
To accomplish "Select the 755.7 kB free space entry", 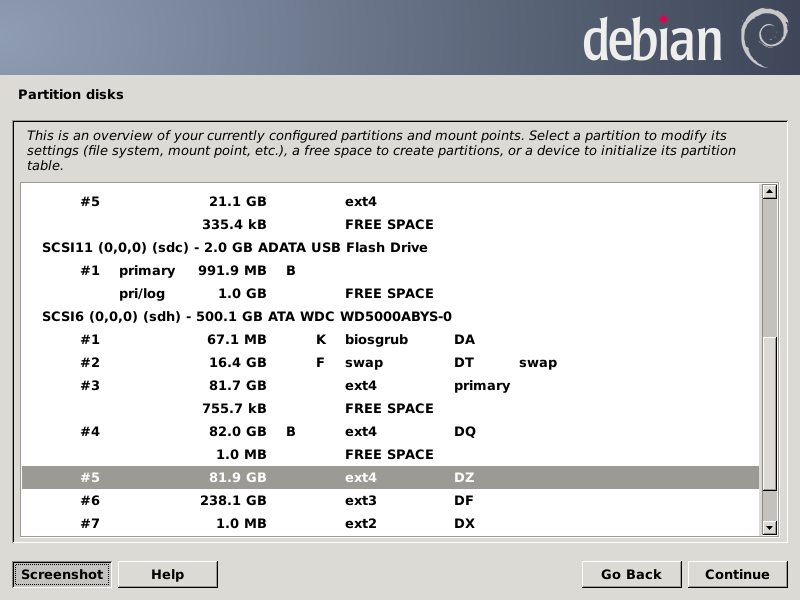I will coord(300,408).
